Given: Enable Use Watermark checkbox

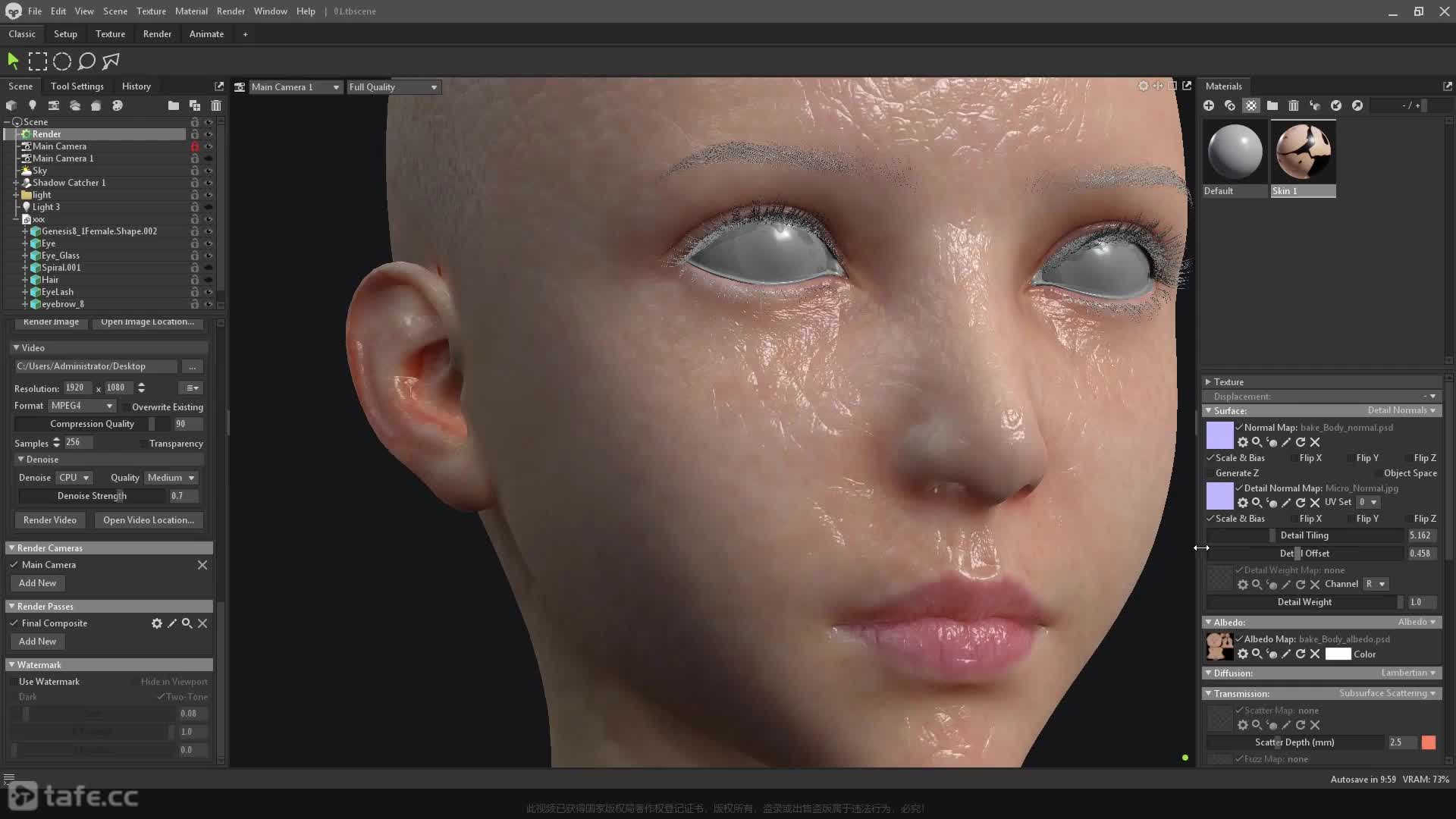Looking at the screenshot, I should coord(13,682).
